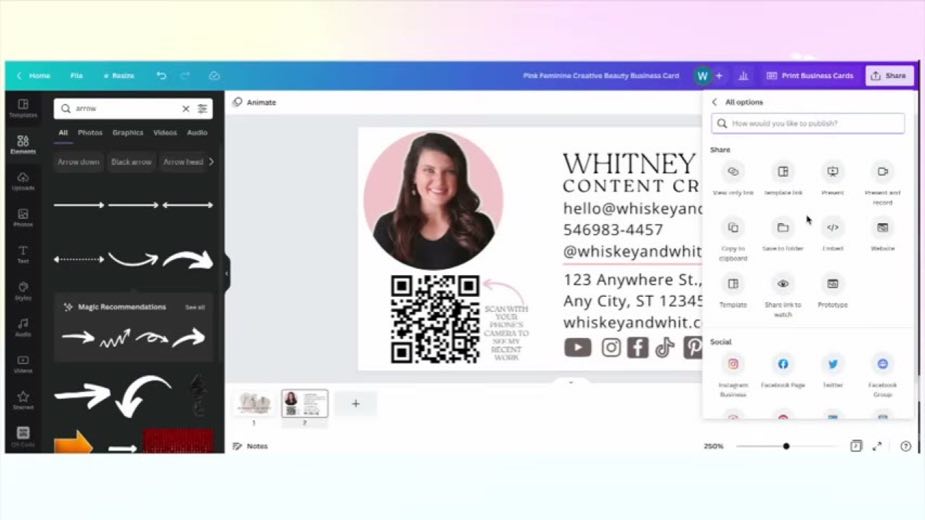The image size is (925, 520).
Task: Switch to the All results tab
Action: pos(63,133)
